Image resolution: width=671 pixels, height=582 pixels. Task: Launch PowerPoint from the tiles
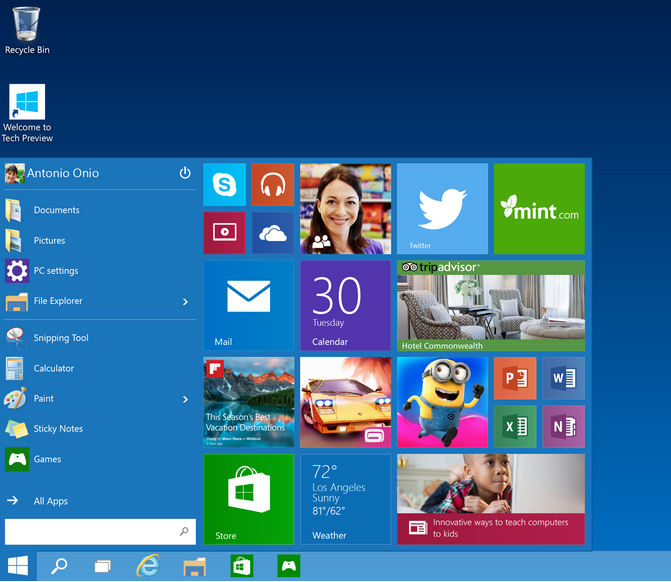pos(515,378)
